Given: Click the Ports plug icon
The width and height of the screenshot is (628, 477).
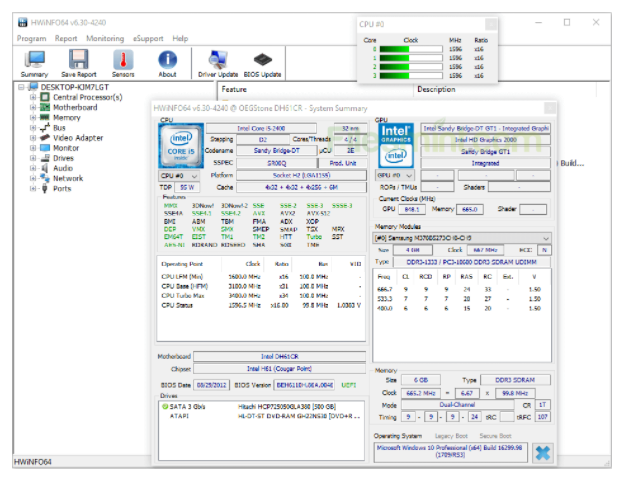Looking at the screenshot, I should coord(45,188).
